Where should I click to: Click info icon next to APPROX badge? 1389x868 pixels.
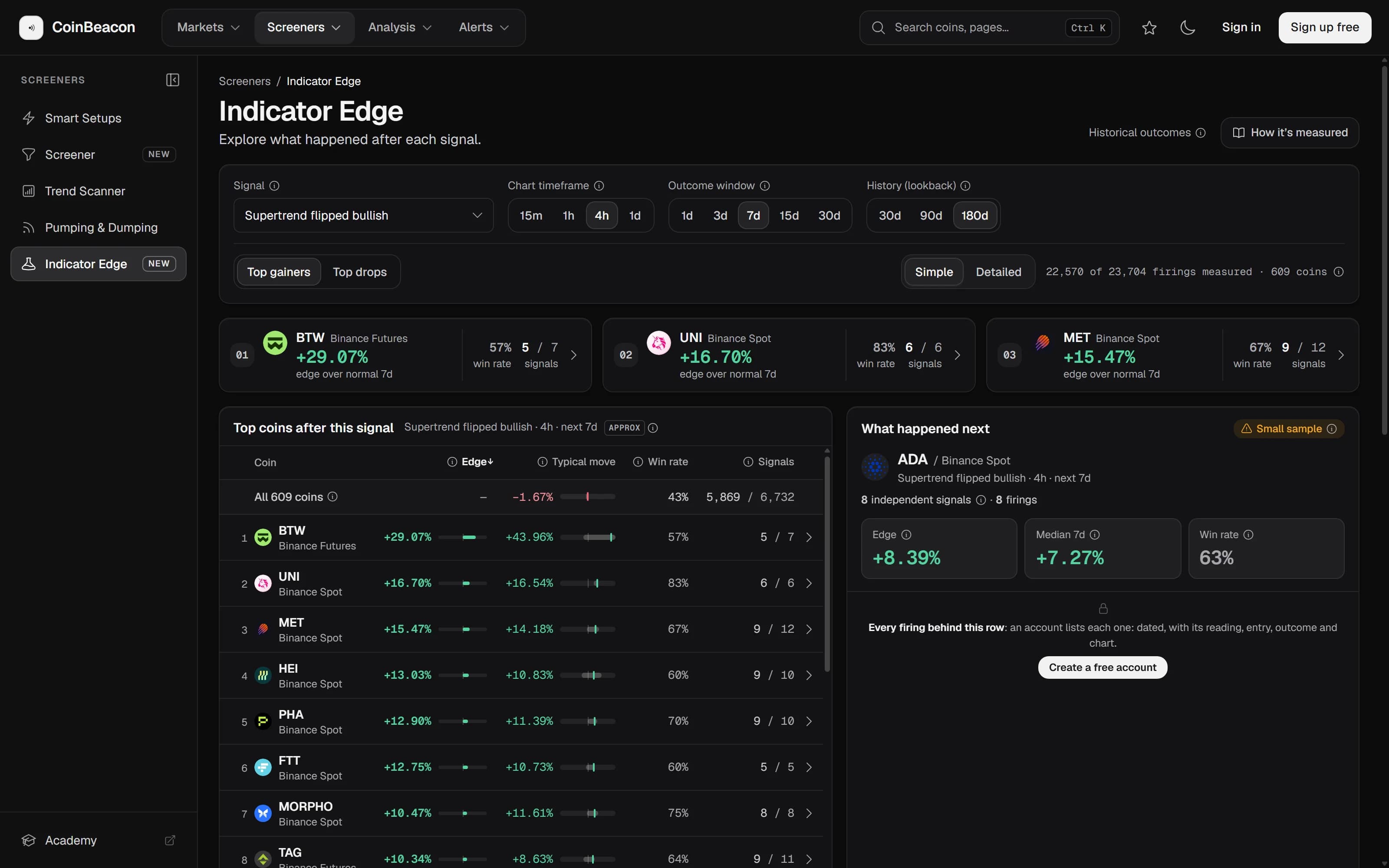(x=652, y=427)
